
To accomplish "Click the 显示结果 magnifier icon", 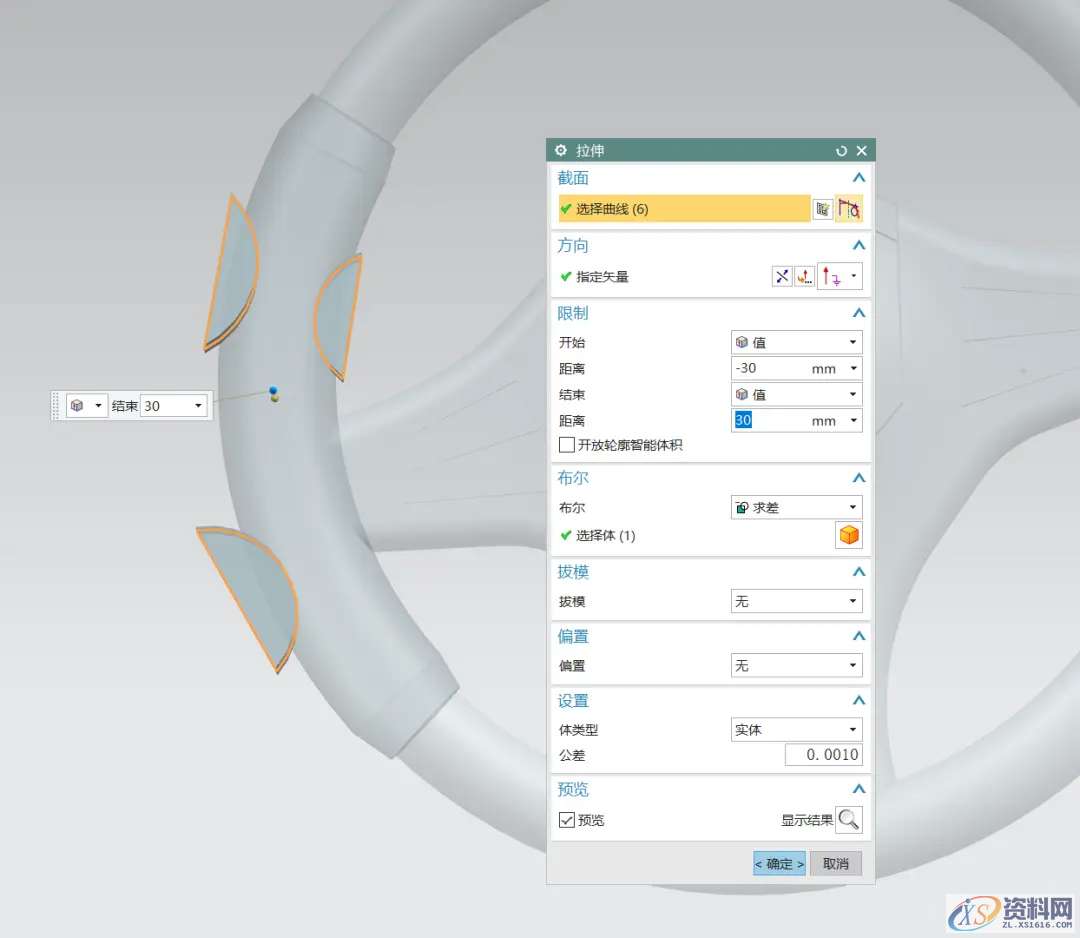I will (x=849, y=820).
